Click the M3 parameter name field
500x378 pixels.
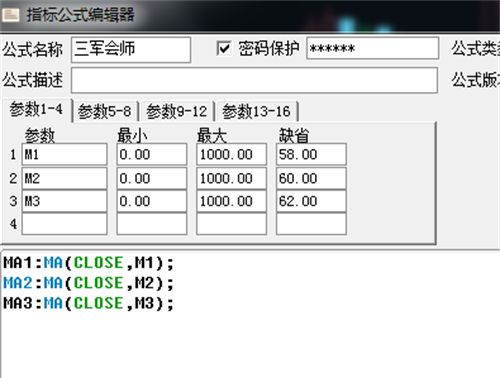(x=64, y=201)
